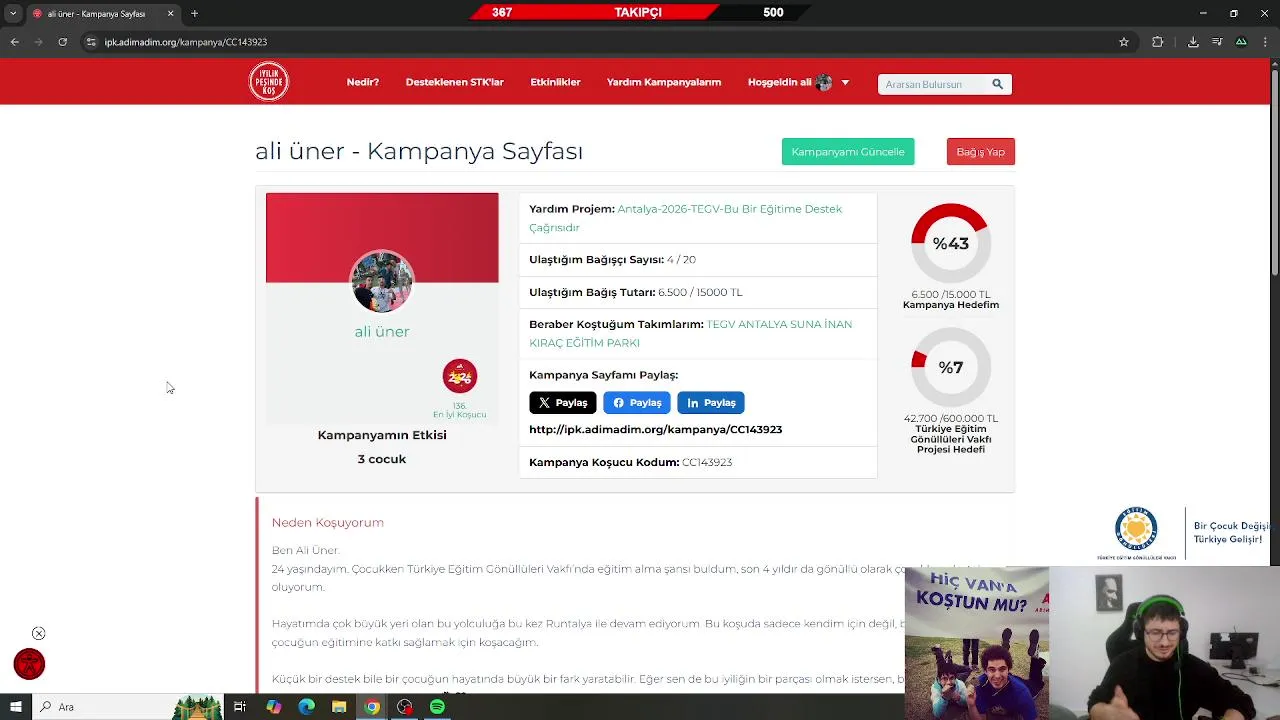Click the Chrome icon in the taskbar
This screenshot has width=1280, height=720.
(x=372, y=707)
